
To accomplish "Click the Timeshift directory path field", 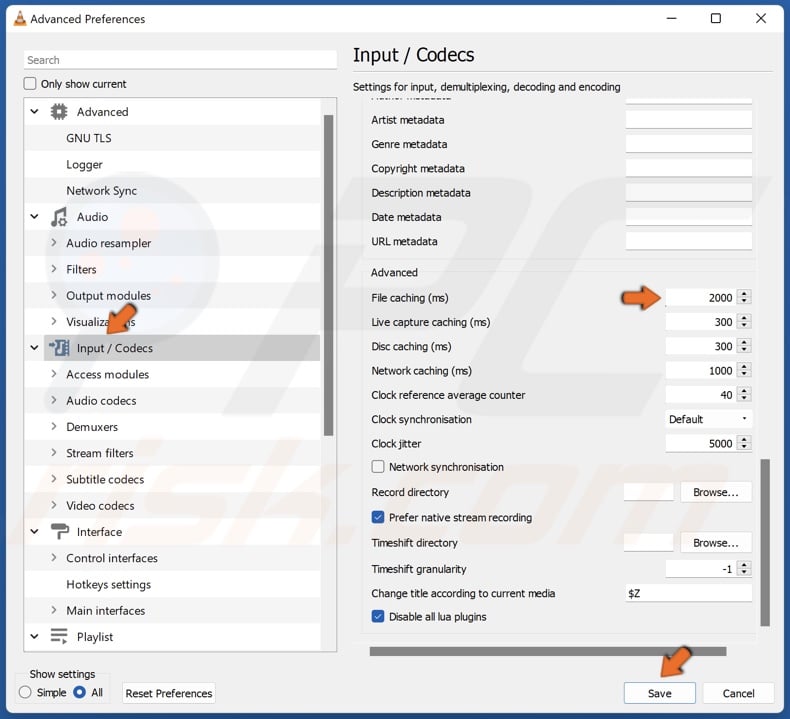I will pos(648,542).
